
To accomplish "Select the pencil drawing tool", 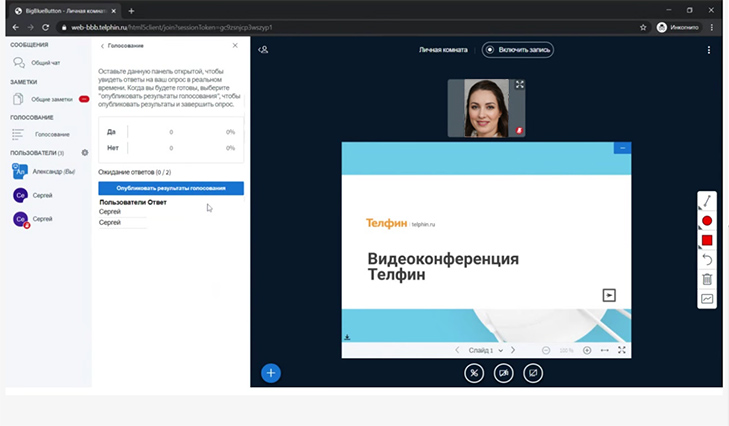I will pyautogui.click(x=707, y=201).
